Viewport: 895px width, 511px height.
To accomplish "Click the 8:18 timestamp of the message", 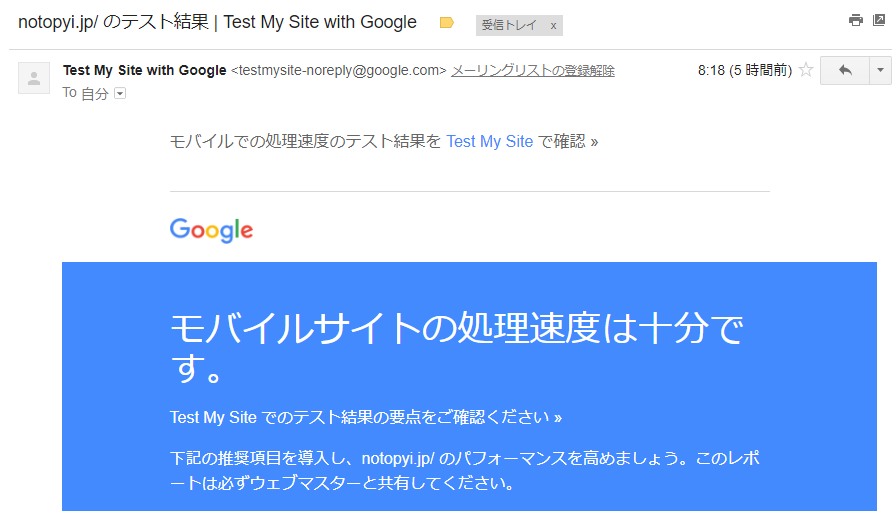I will 744,71.
